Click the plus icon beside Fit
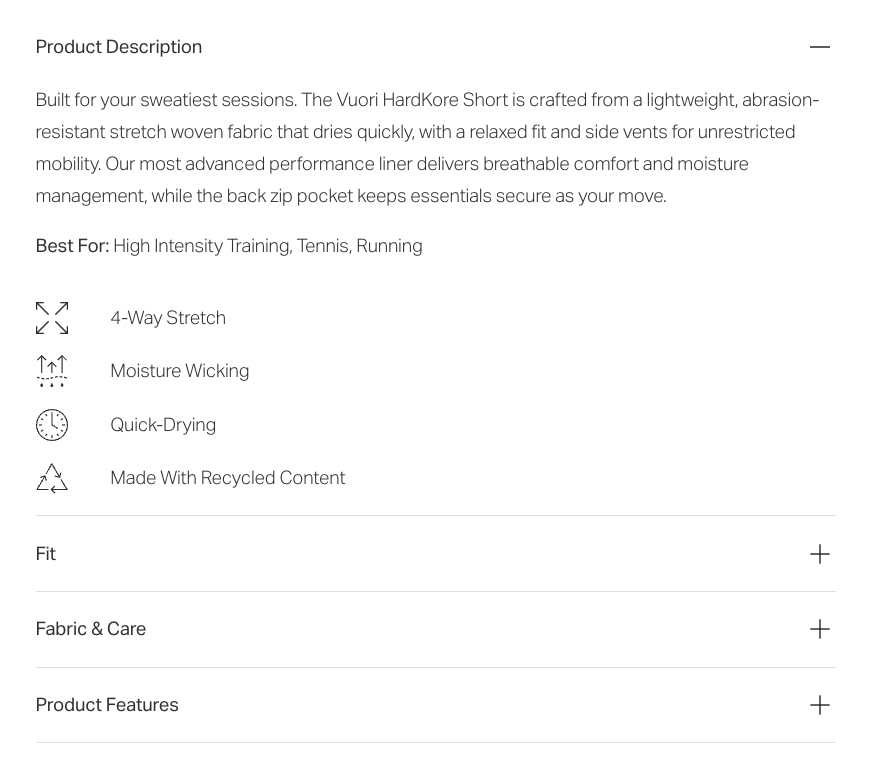The image size is (874, 778). click(820, 553)
